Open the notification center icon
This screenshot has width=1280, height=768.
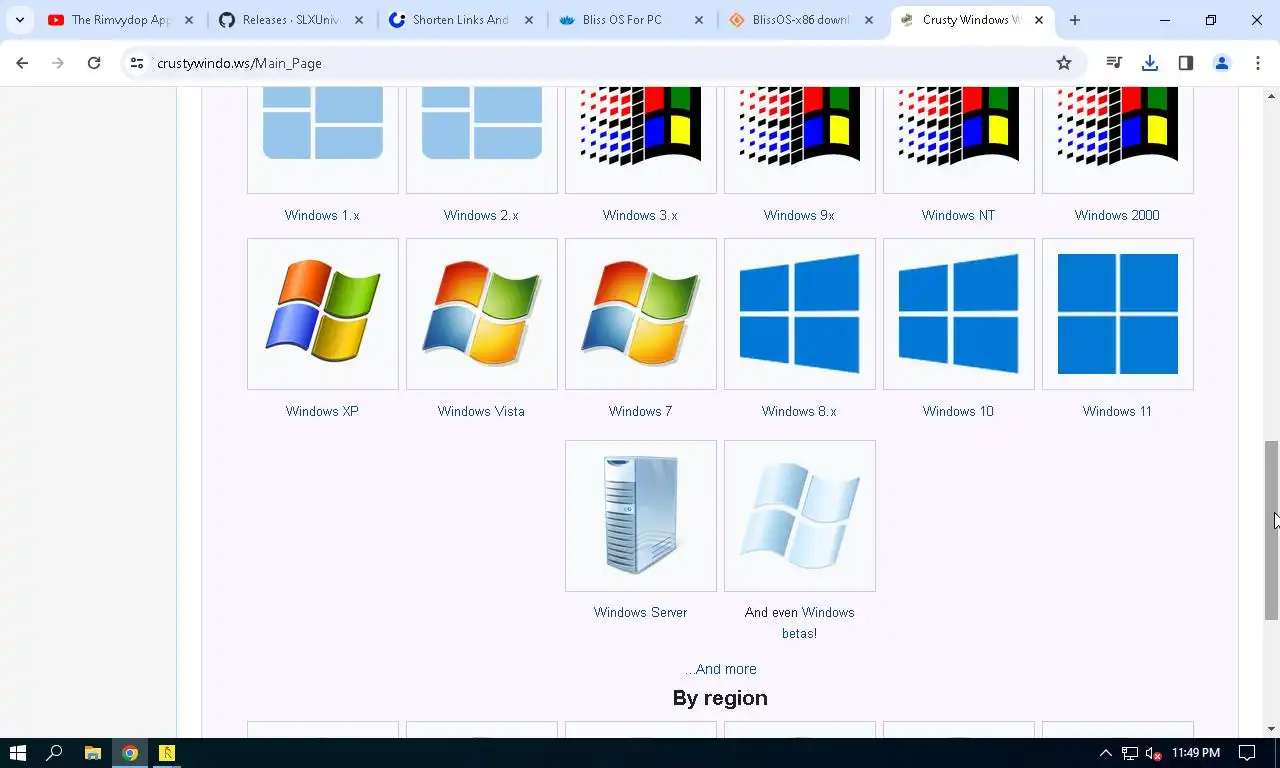click(x=1247, y=753)
